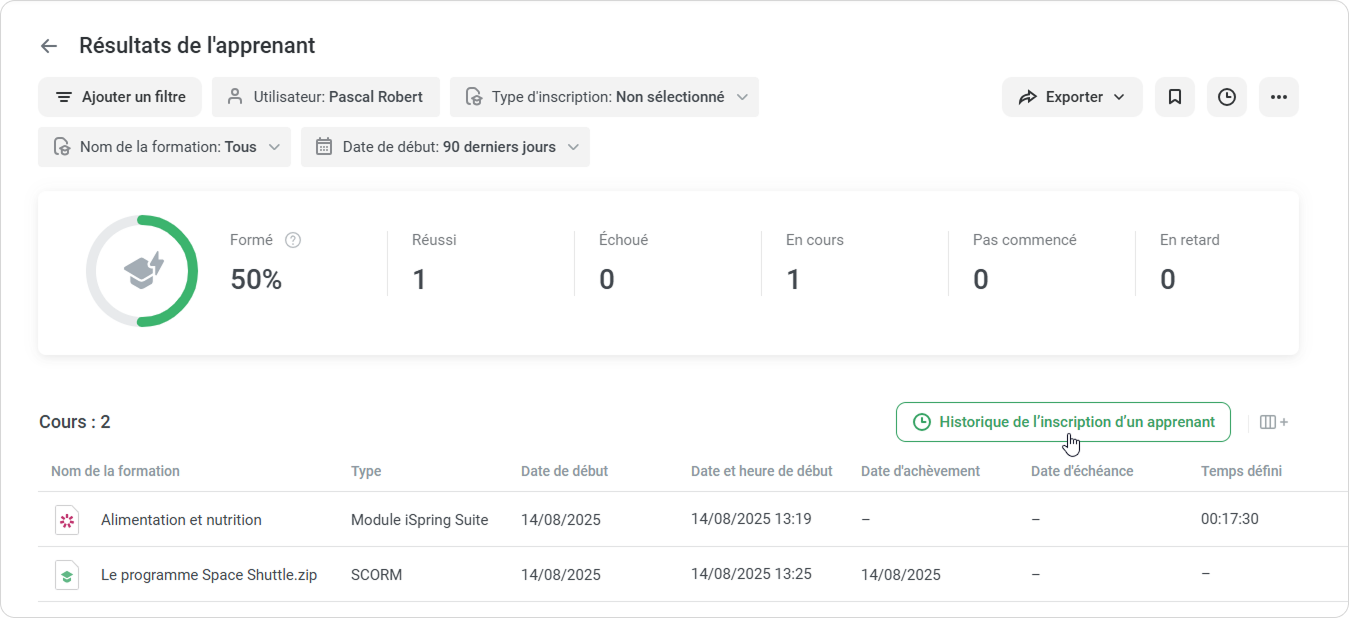Open the Nom de la formation dropdown
This screenshot has width=1349, height=618.
click(x=164, y=147)
